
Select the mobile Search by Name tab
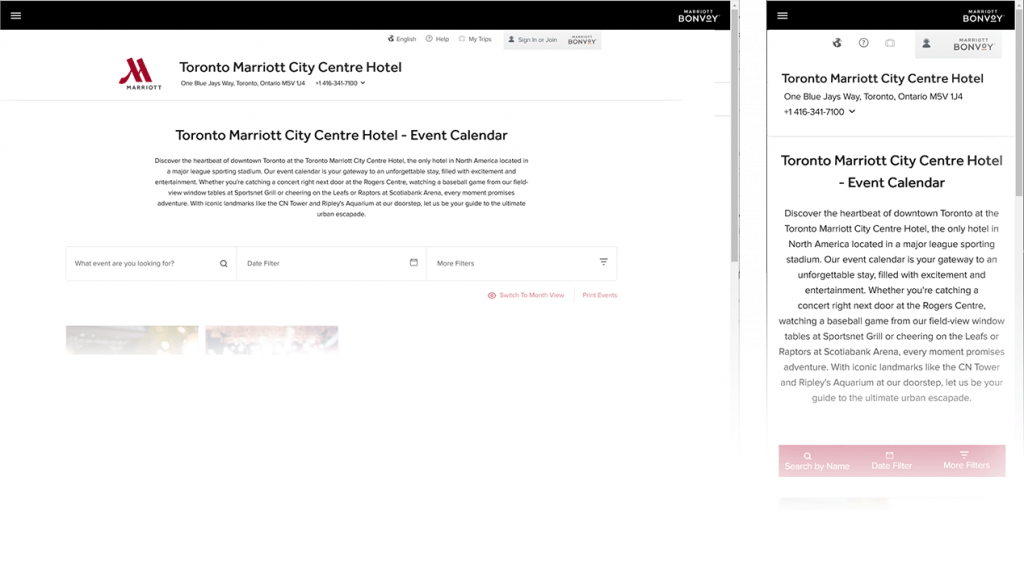(x=817, y=461)
